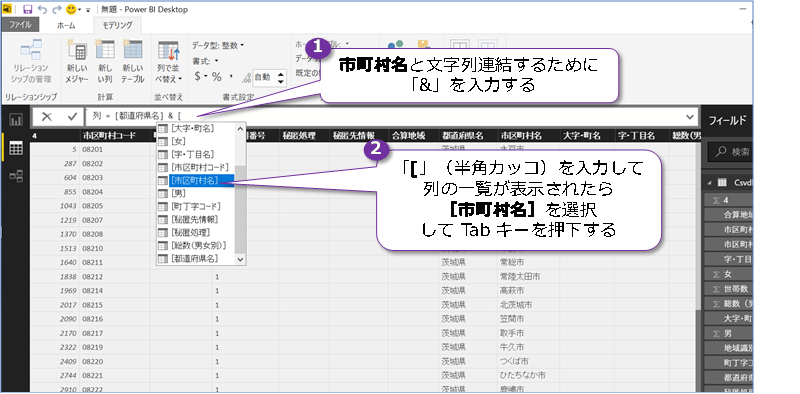Click the smiley feedback icon
This screenshot has width=800, height=394.
71,9
